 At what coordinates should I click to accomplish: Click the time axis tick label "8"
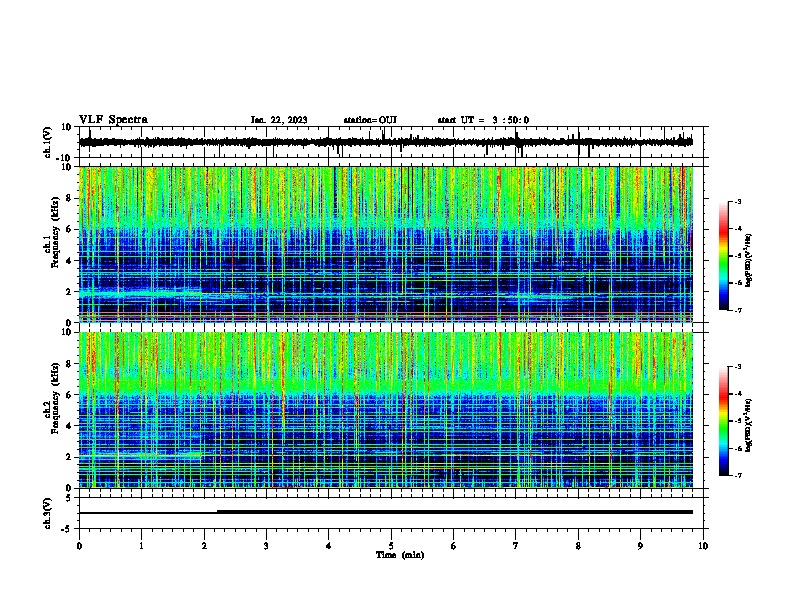pyautogui.click(x=578, y=546)
